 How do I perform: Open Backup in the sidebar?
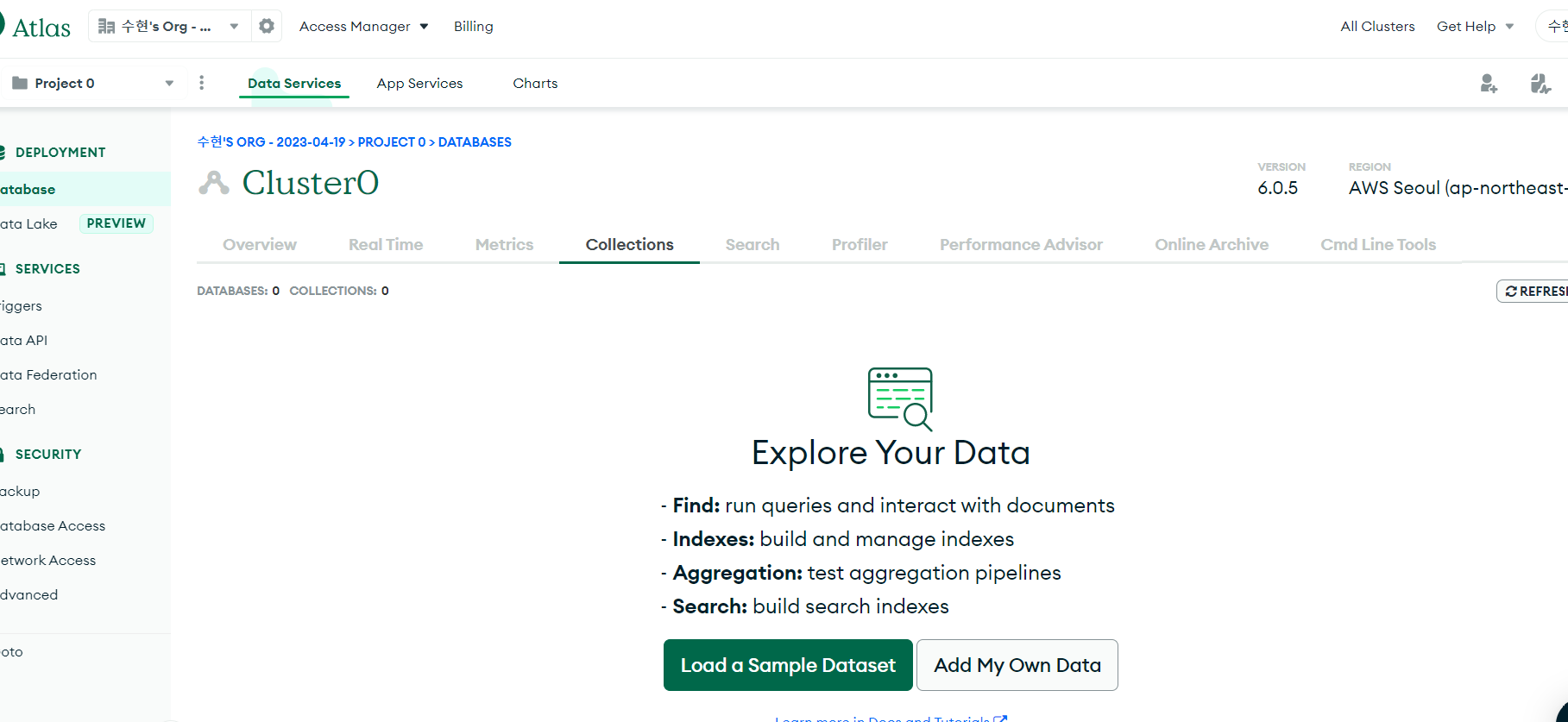click(20, 491)
